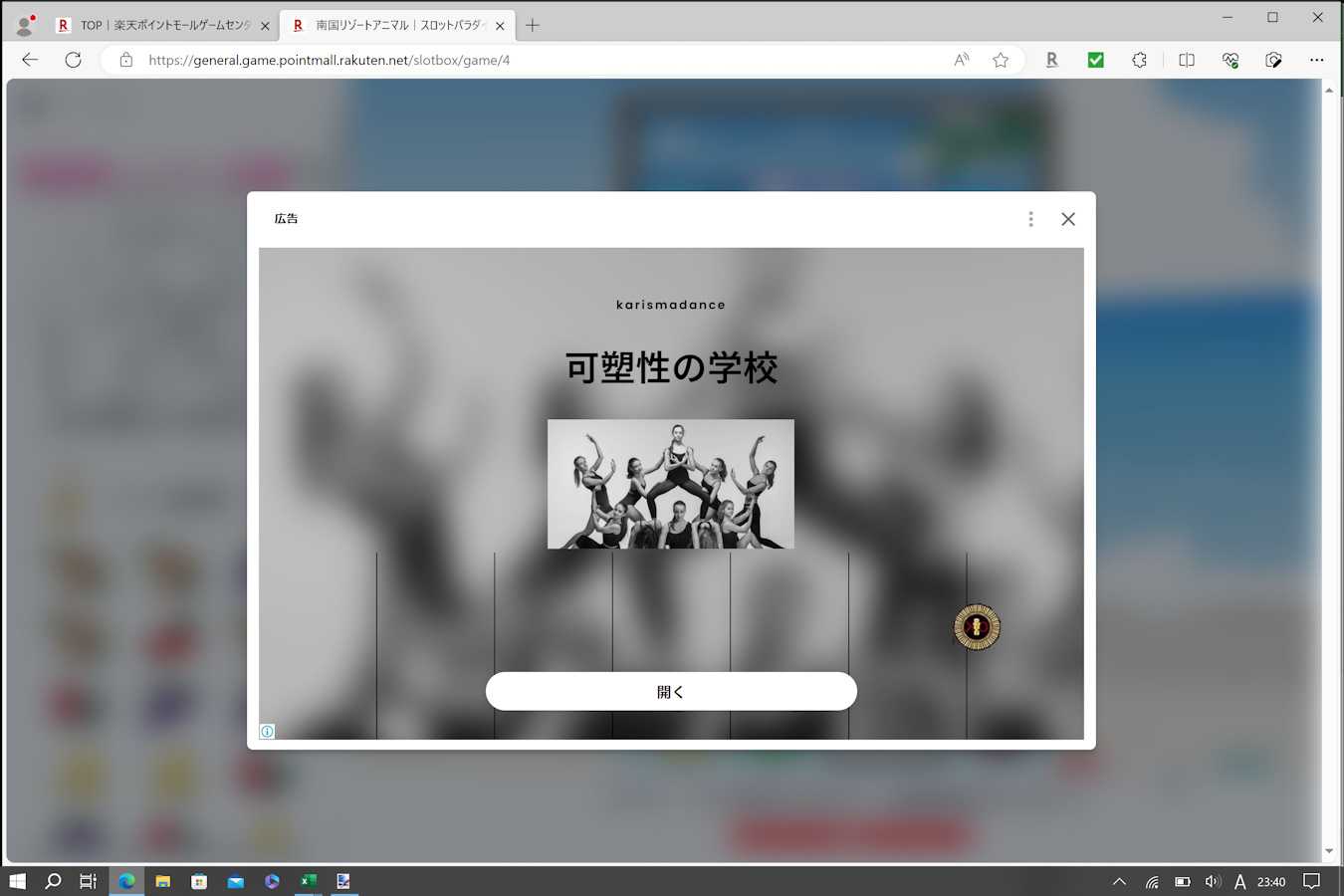Refresh the current page
This screenshot has width=1344, height=896.
[73, 60]
